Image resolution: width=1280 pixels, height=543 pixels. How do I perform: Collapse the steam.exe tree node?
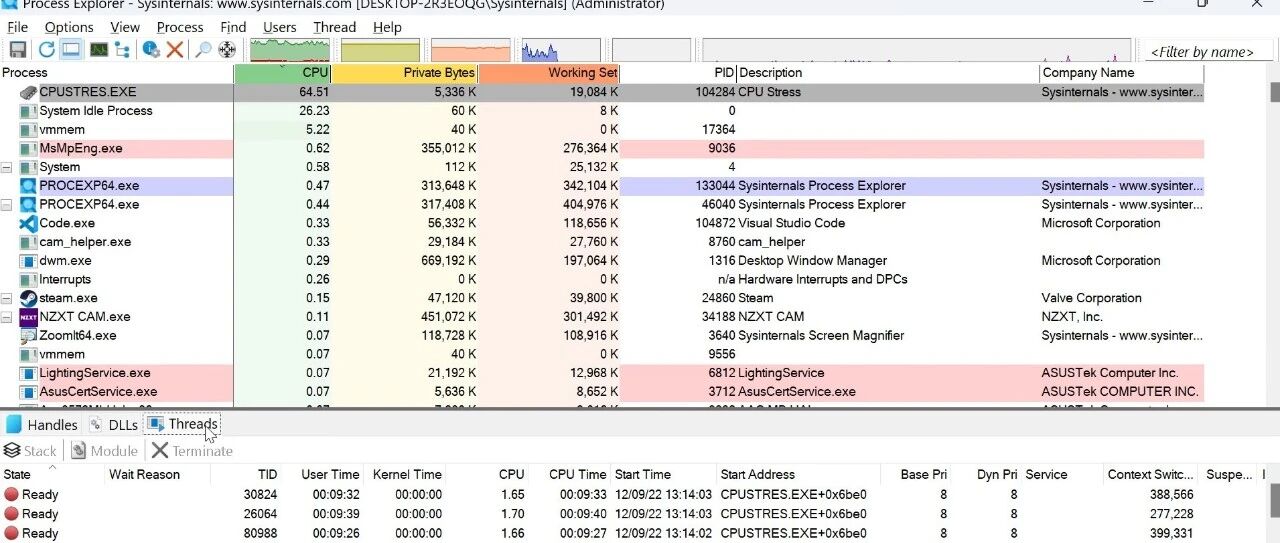pyautogui.click(x=7, y=298)
